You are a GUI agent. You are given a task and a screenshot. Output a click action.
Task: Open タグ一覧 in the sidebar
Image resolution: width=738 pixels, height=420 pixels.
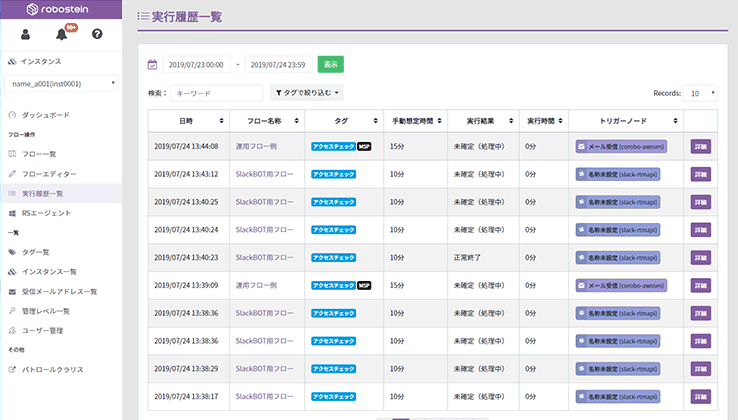[x=36, y=252]
